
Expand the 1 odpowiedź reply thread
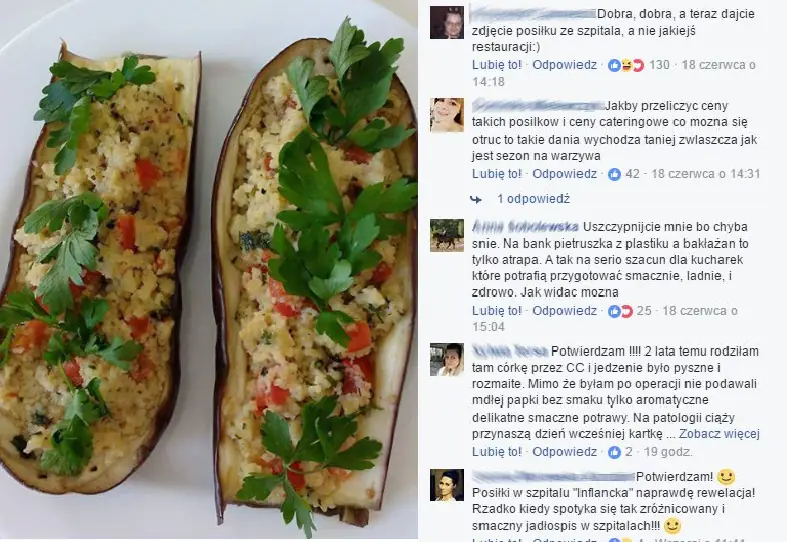(x=534, y=199)
